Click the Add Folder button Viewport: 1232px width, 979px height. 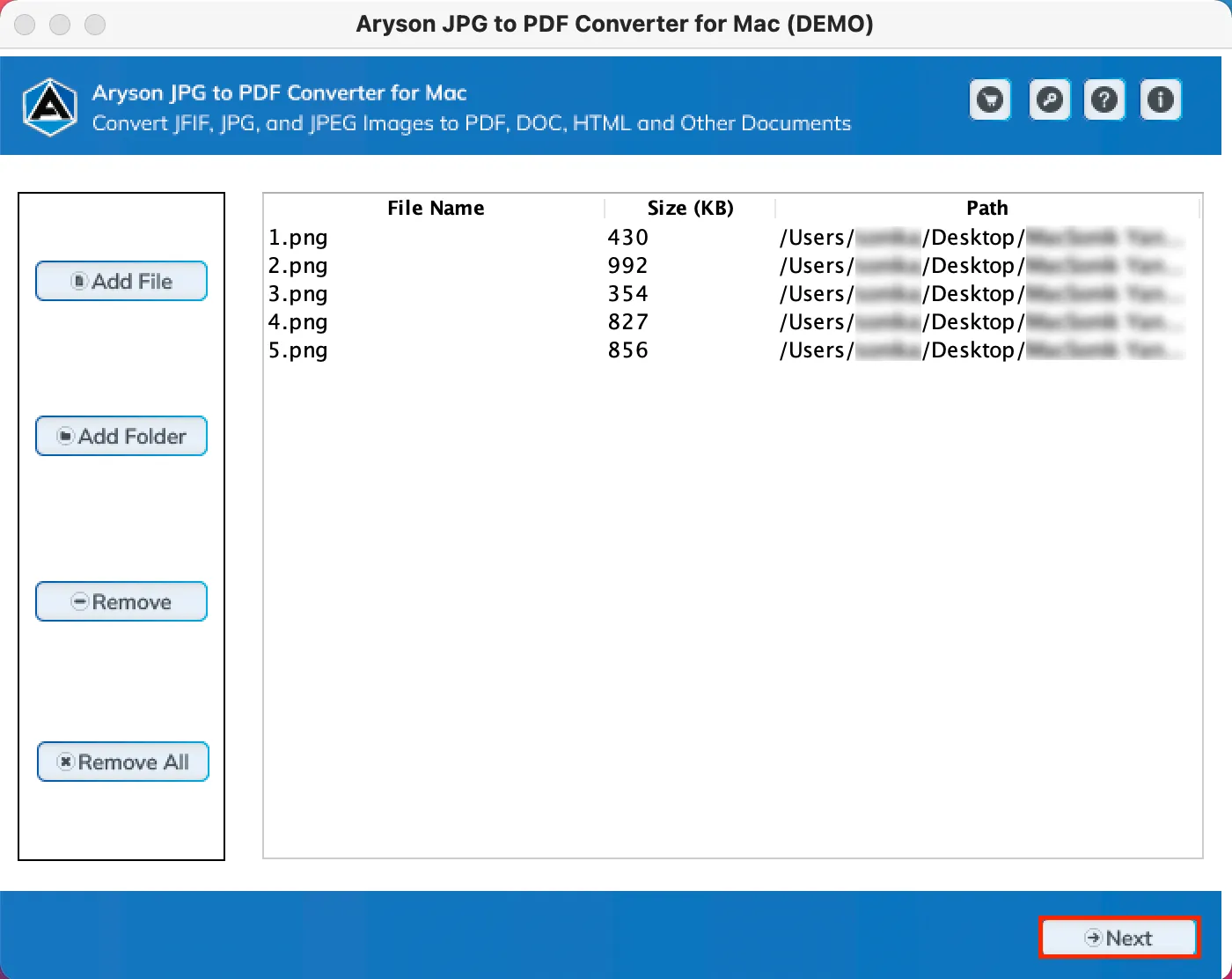(121, 436)
